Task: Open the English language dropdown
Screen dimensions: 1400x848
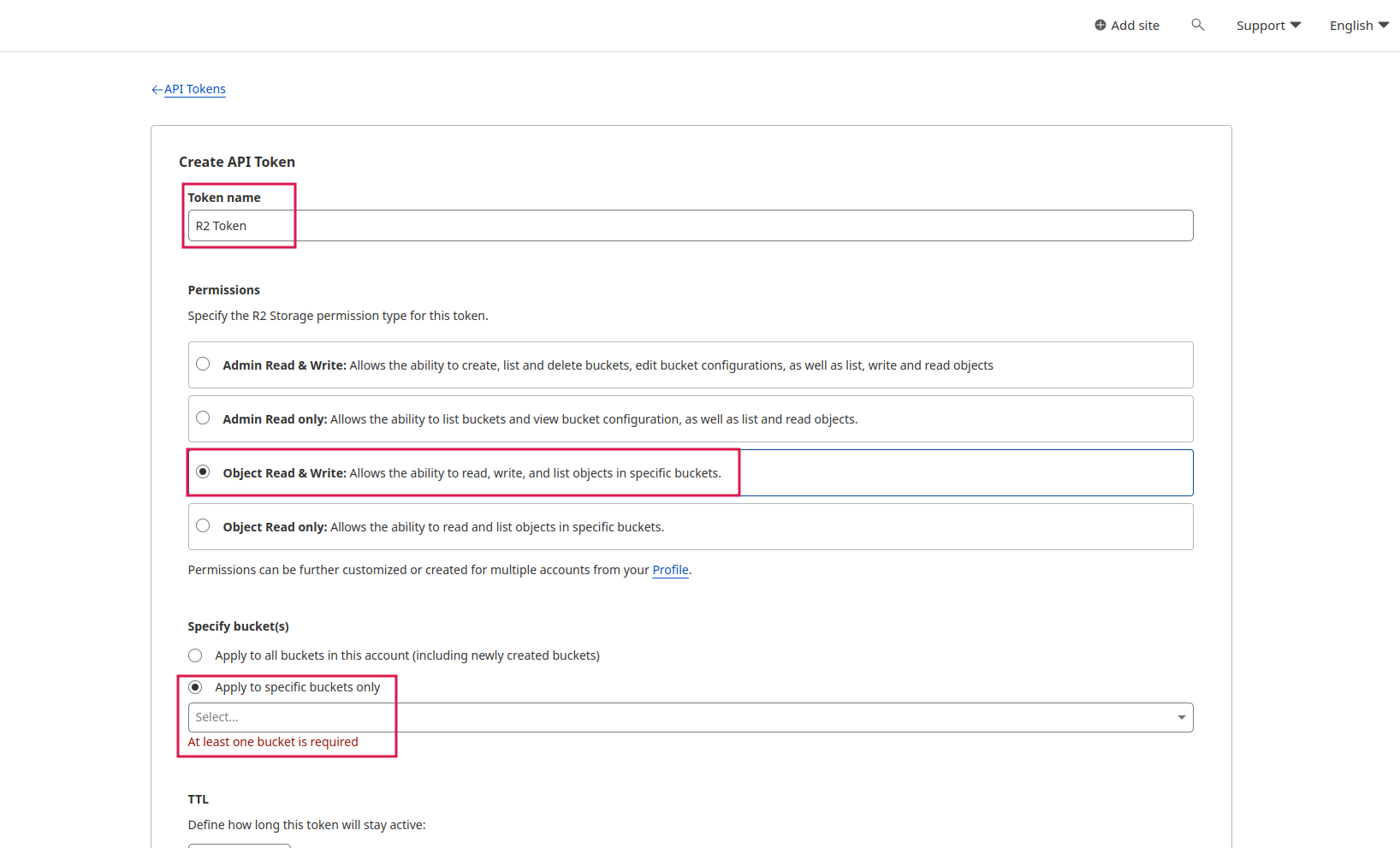Action: [1358, 26]
